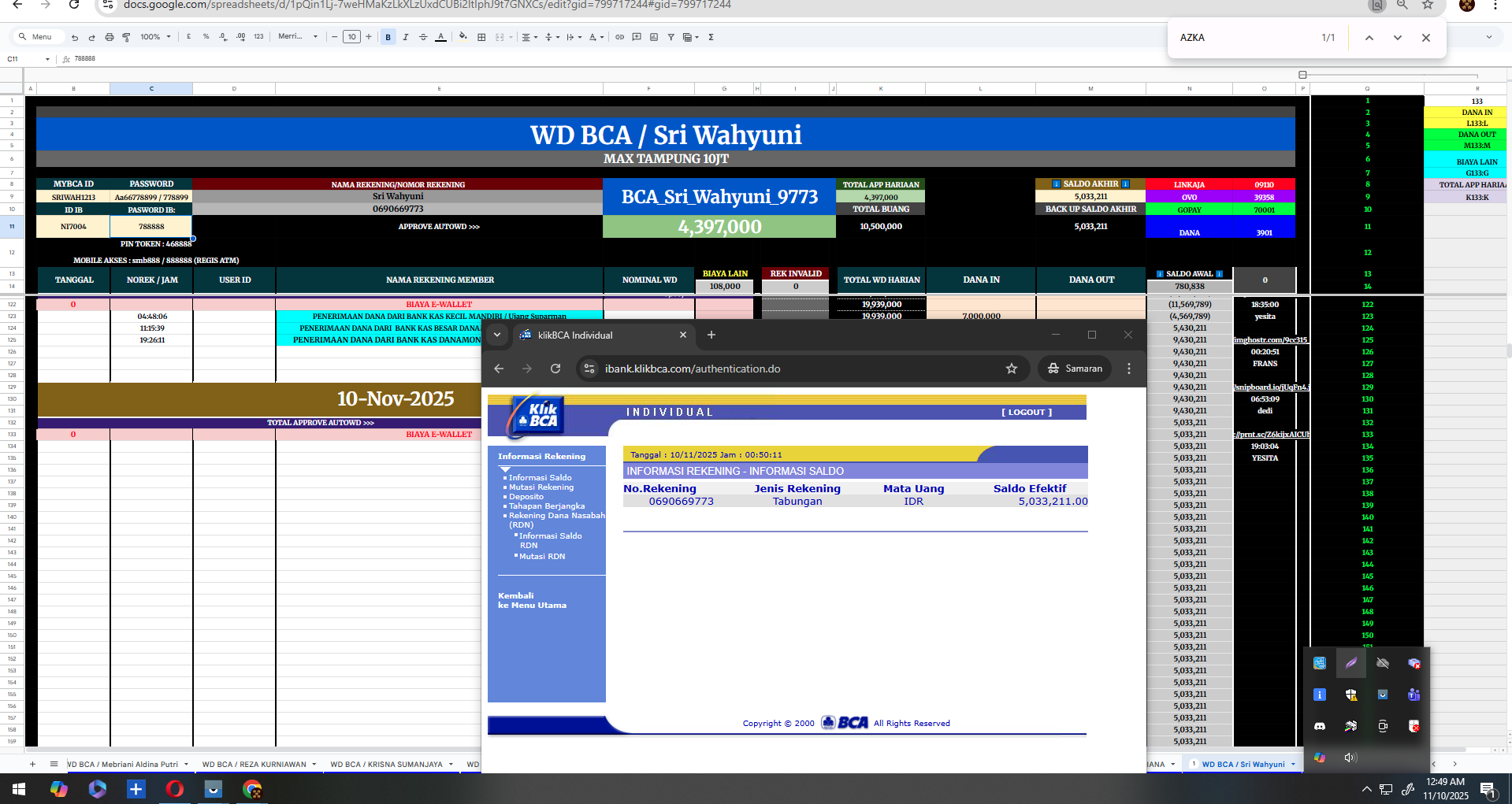Open the tab search chevron in KlikBCA window

[x=497, y=335]
